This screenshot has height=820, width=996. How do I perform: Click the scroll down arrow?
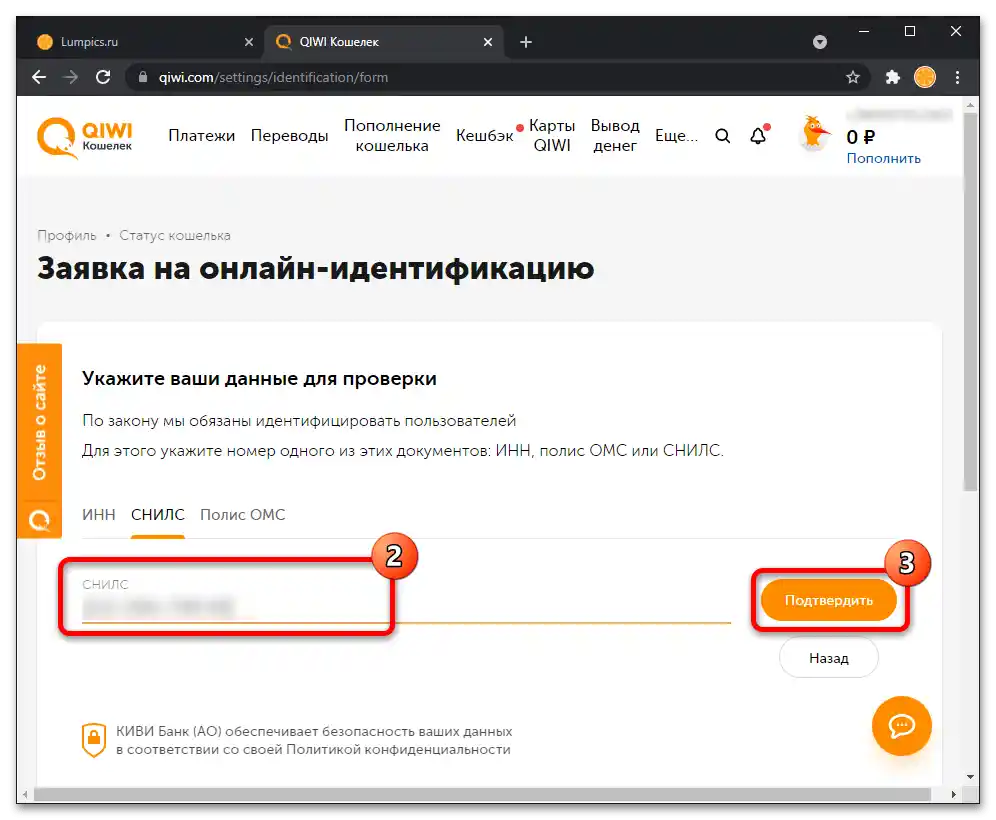click(970, 777)
